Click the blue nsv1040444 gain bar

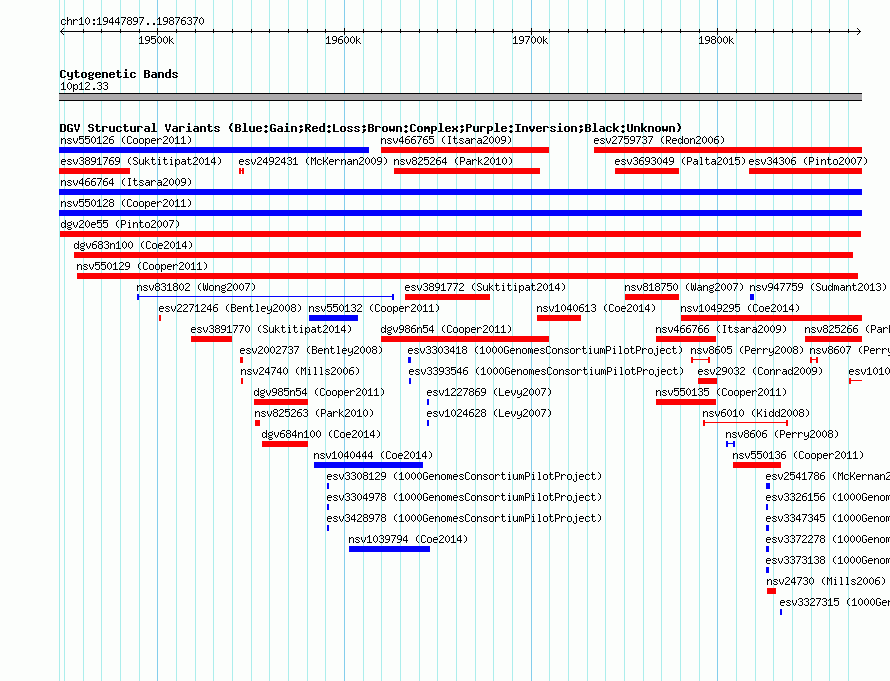[x=368, y=465]
